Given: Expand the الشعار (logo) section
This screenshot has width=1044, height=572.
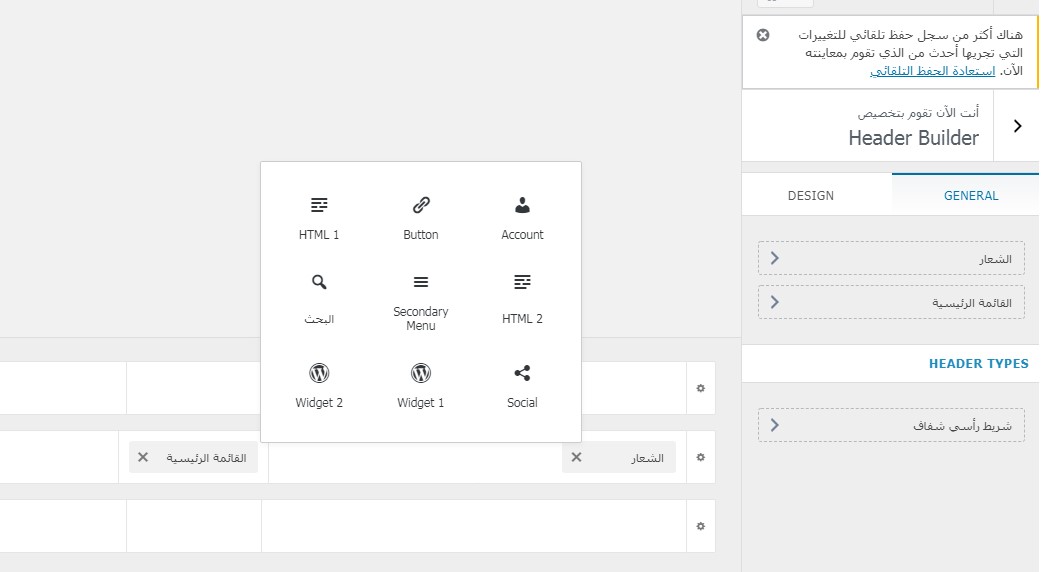Looking at the screenshot, I should point(891,259).
